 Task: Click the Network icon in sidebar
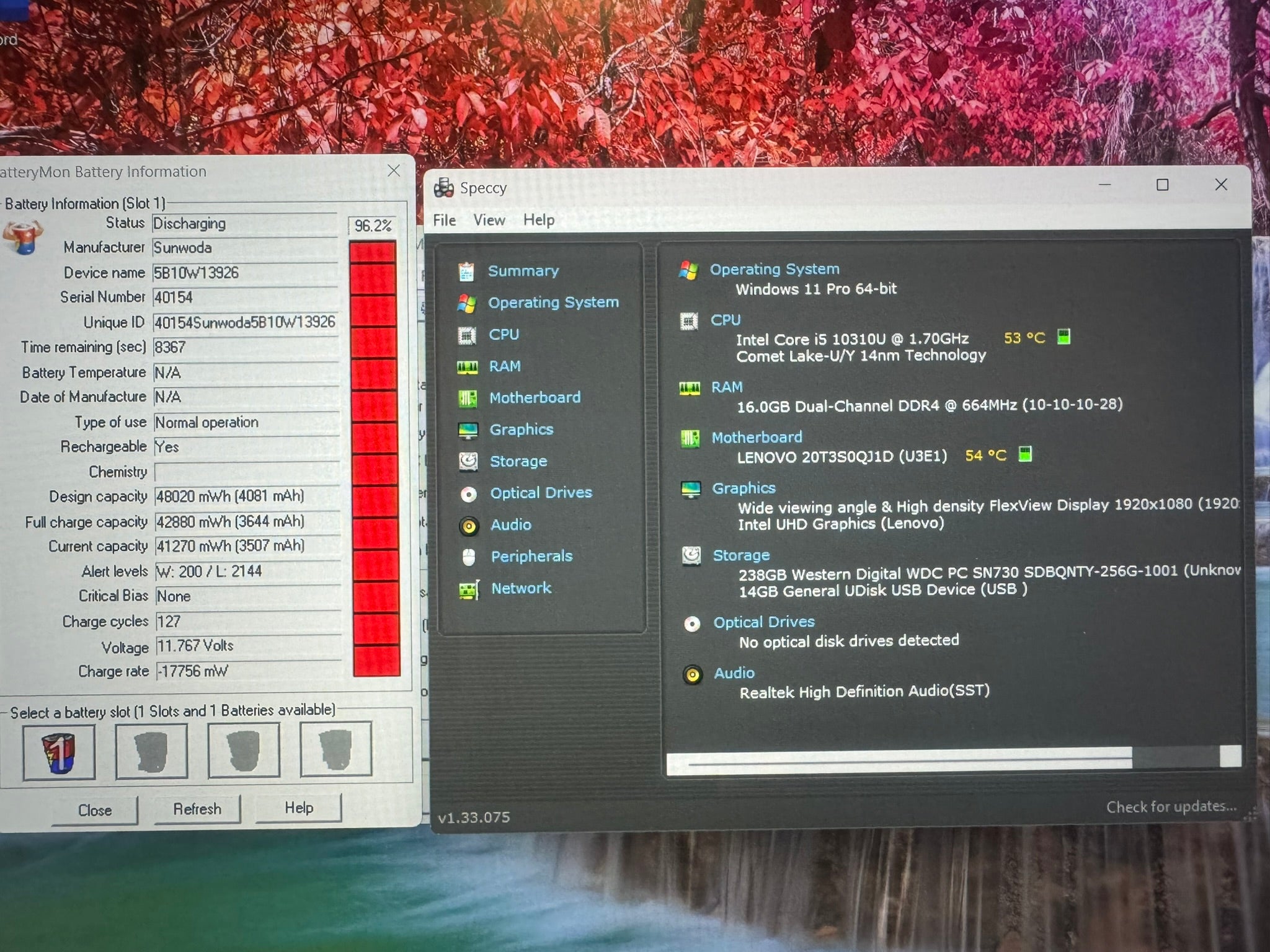469,589
